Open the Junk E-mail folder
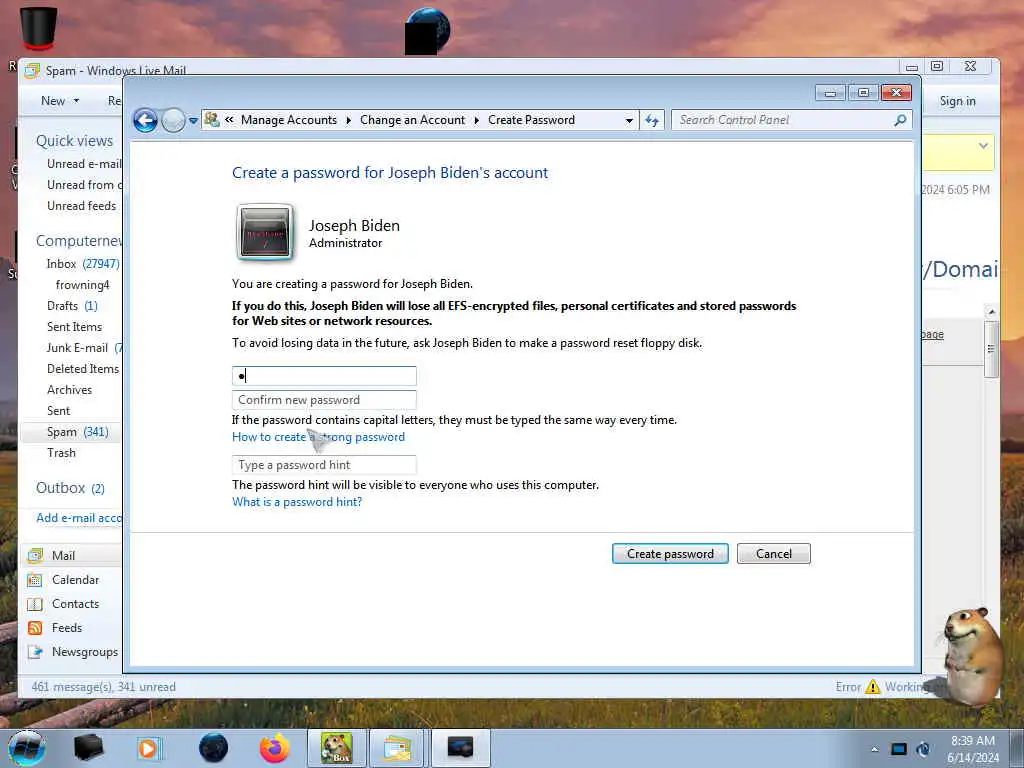Viewport: 1024px width, 768px height. (84, 348)
